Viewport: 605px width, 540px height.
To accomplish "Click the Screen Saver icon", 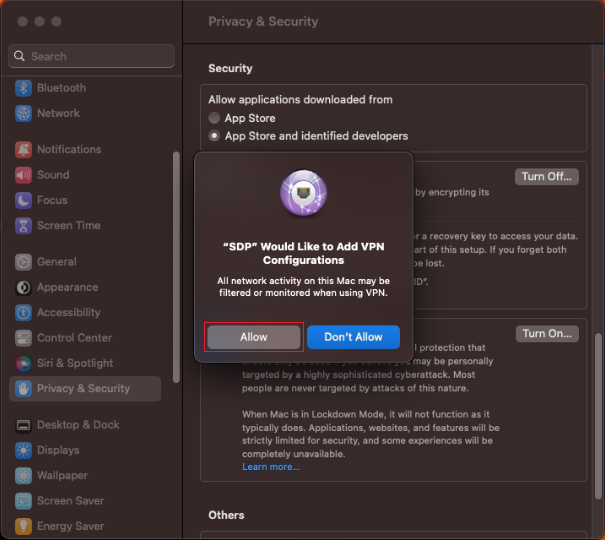I will pos(23,501).
